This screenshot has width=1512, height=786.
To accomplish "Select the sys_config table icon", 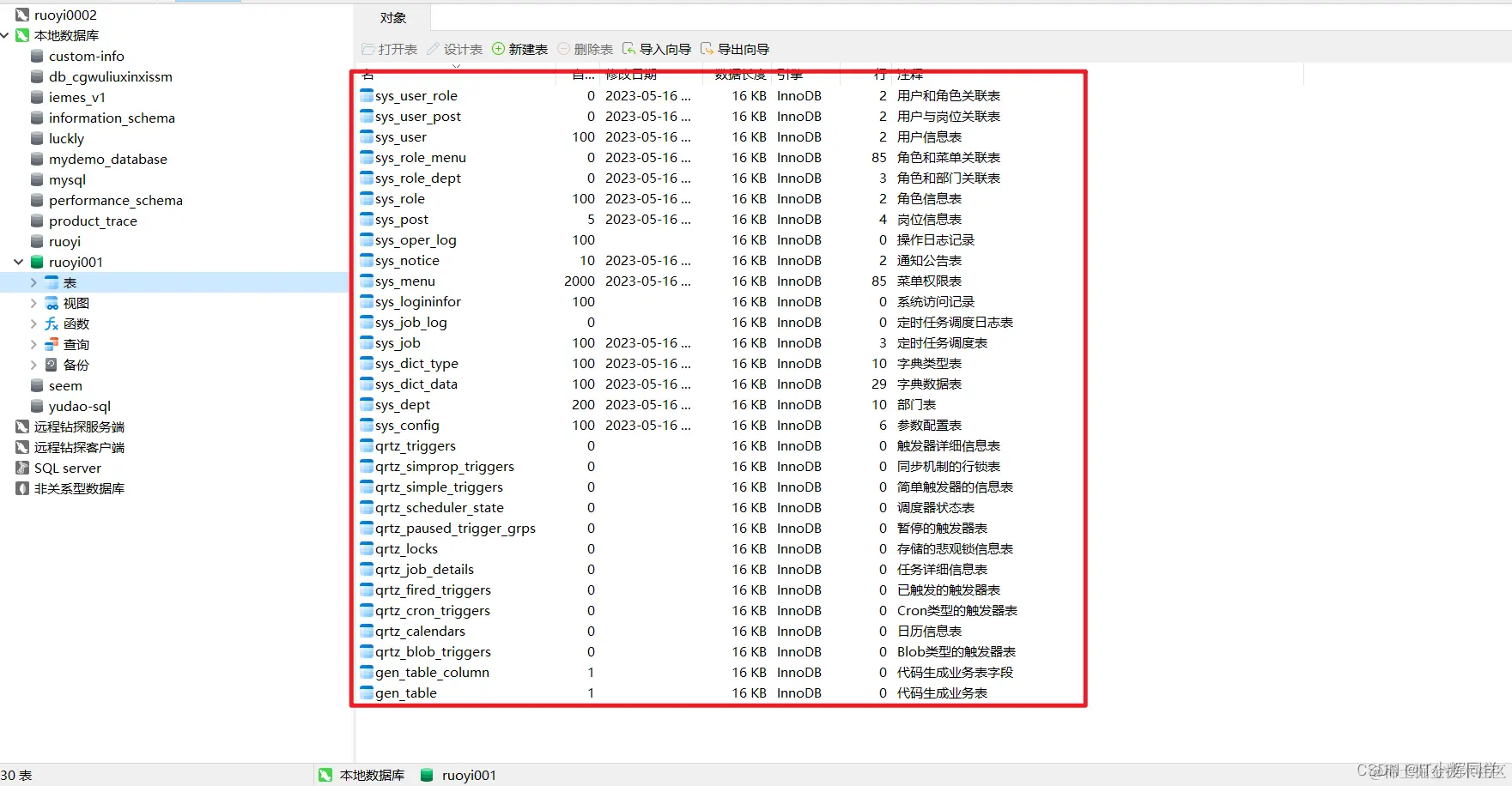I will 367,425.
